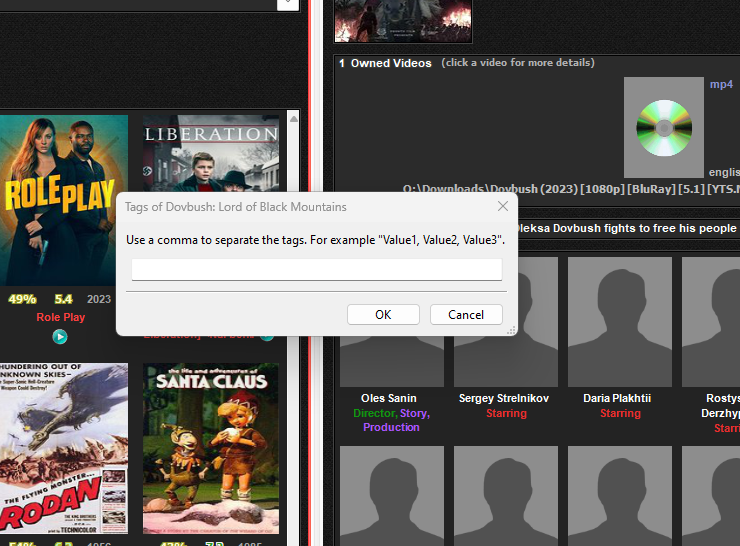
Task: Click the mp4 format label
Action: [721, 84]
